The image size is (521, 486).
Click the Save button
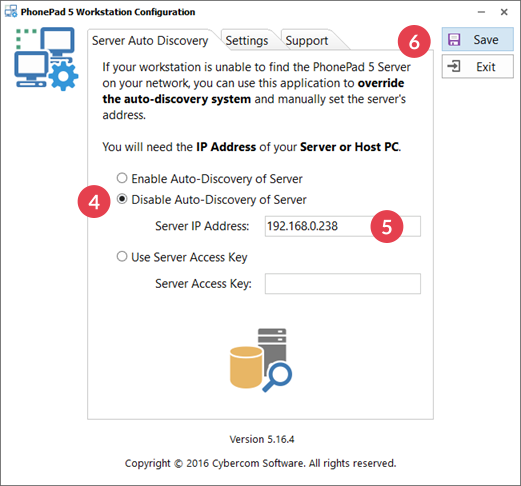coord(477,39)
